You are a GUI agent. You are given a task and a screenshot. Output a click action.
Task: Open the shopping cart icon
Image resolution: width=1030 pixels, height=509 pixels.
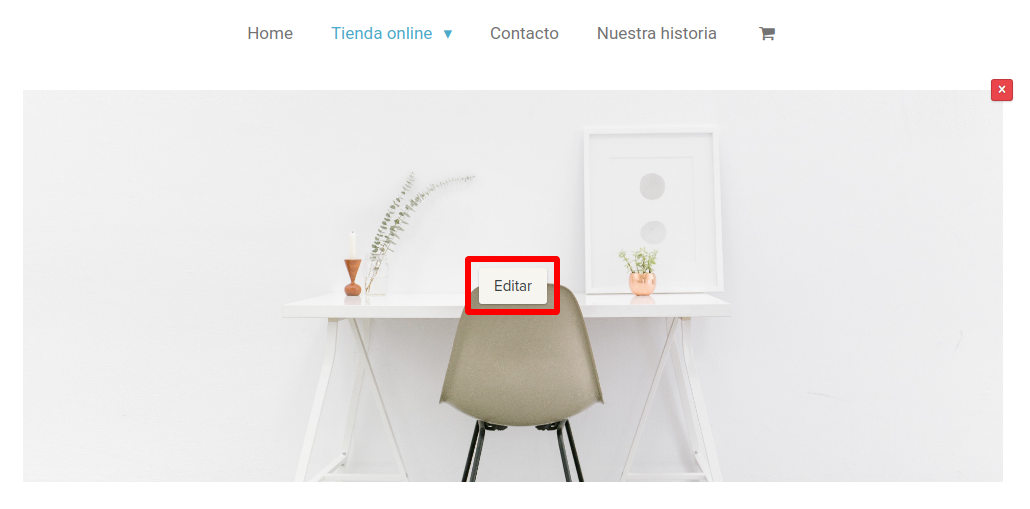pos(767,33)
